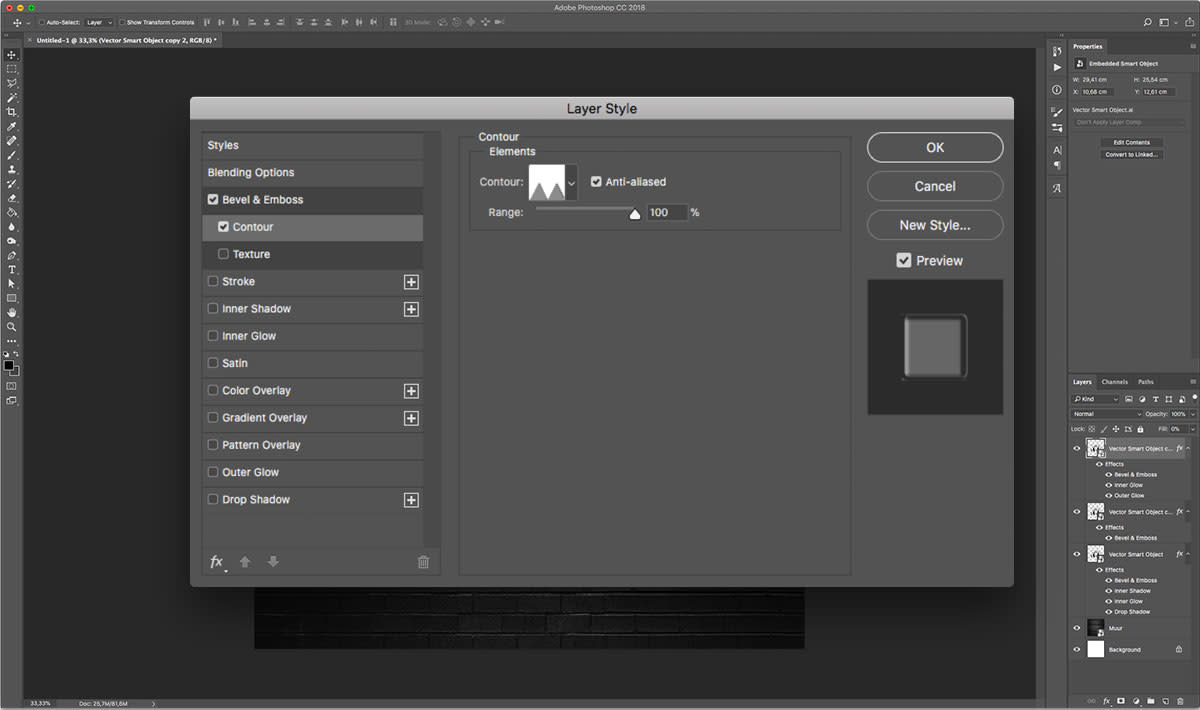Image resolution: width=1200 pixels, height=710 pixels.
Task: Add another Gradient Overlay with plus button
Action: [x=411, y=418]
